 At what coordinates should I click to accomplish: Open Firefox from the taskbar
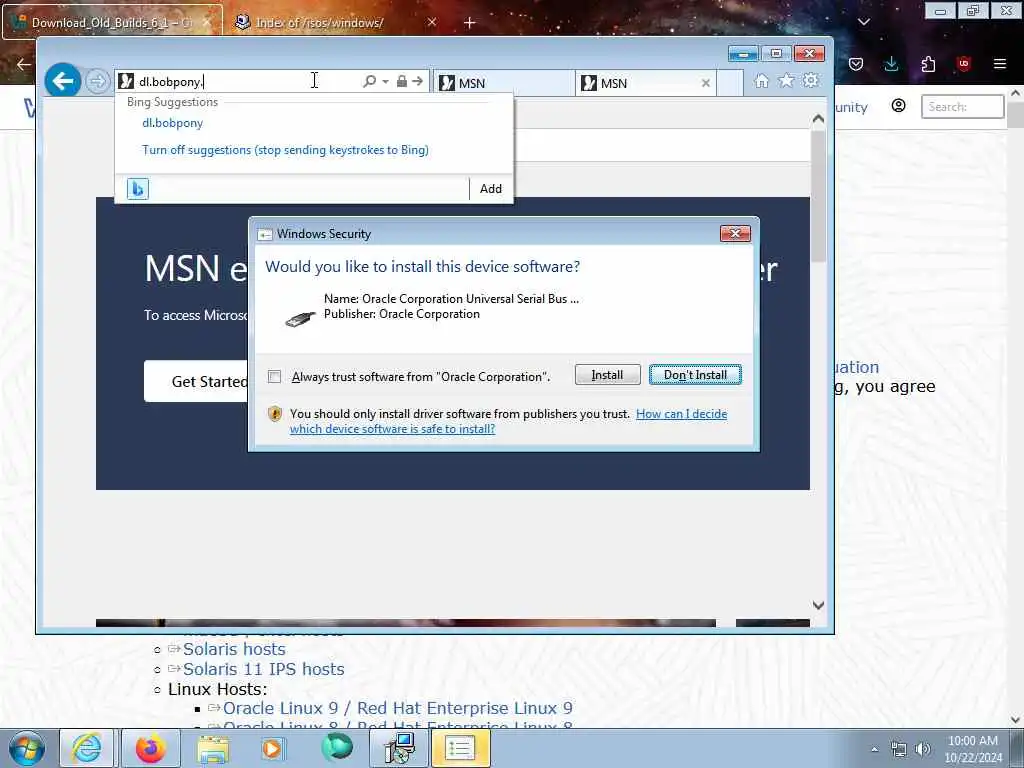click(150, 748)
